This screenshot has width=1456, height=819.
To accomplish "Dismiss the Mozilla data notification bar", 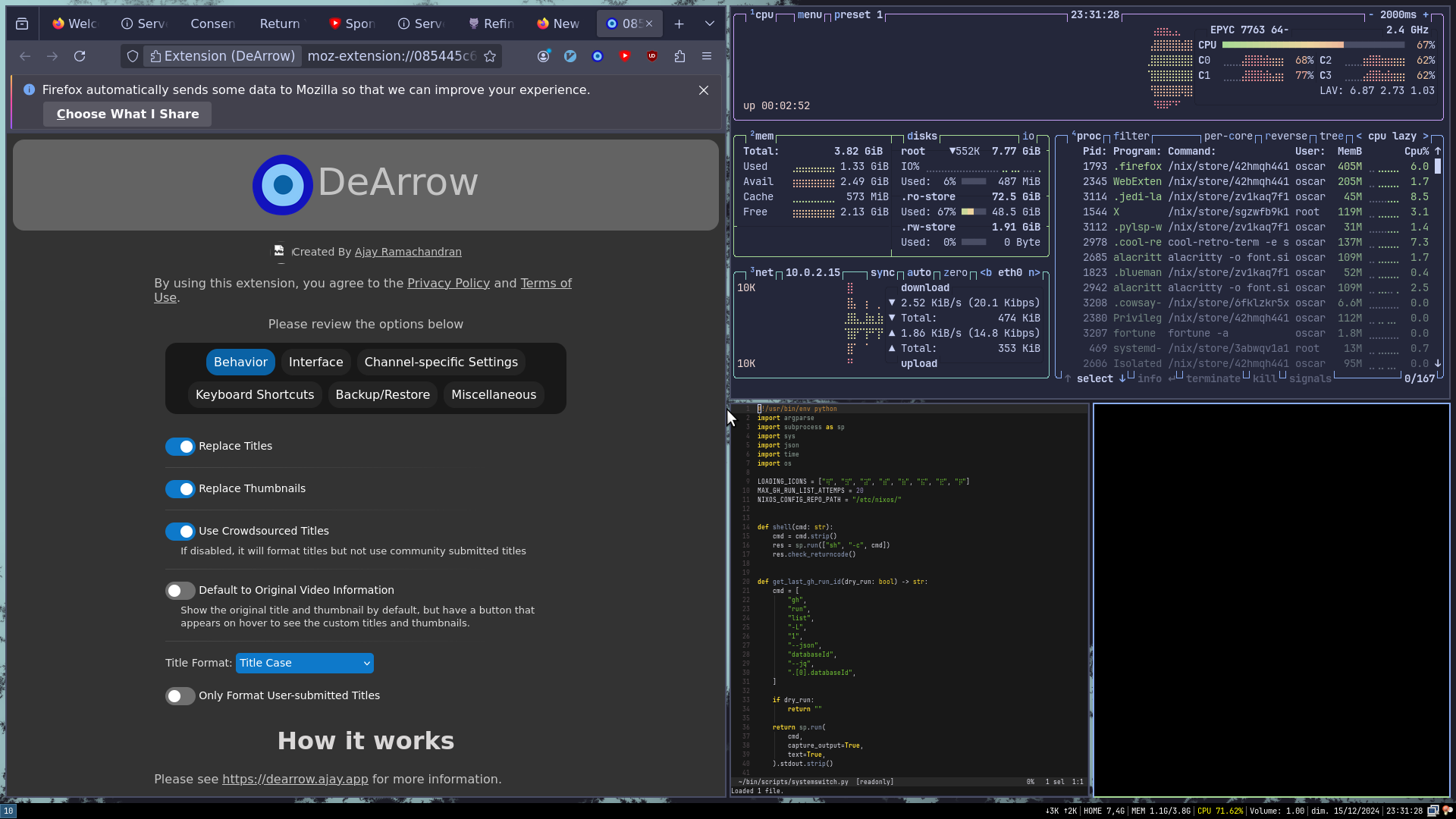I will [x=704, y=90].
